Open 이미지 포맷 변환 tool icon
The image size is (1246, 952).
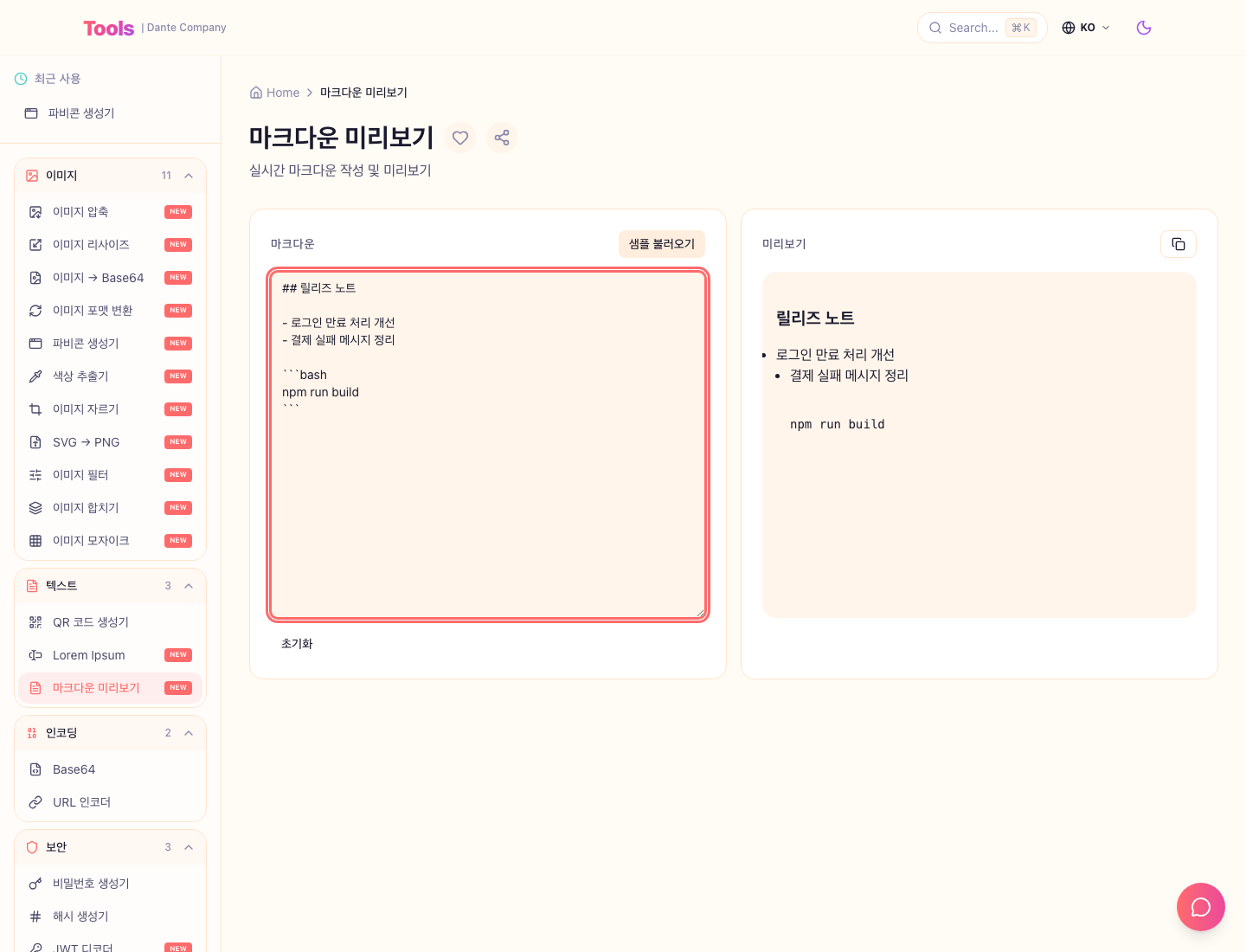point(35,311)
